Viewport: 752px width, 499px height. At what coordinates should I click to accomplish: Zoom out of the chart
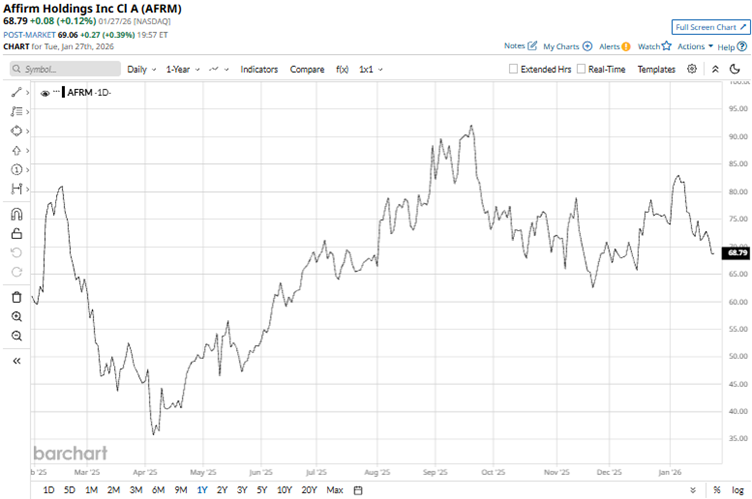tap(16, 336)
